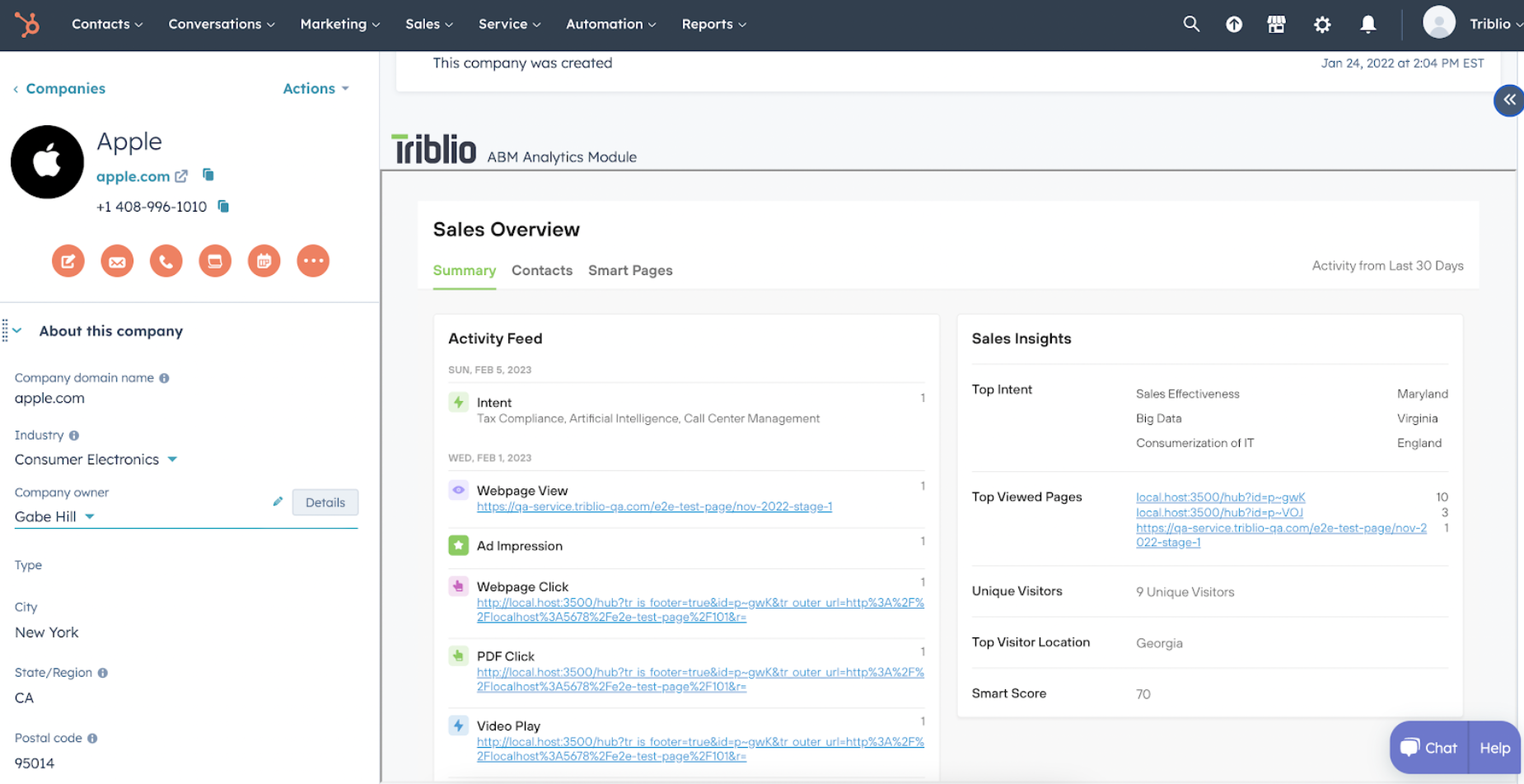Screen dimensions: 1524x784
Task: Create a note for Apple
Action: (x=68, y=261)
